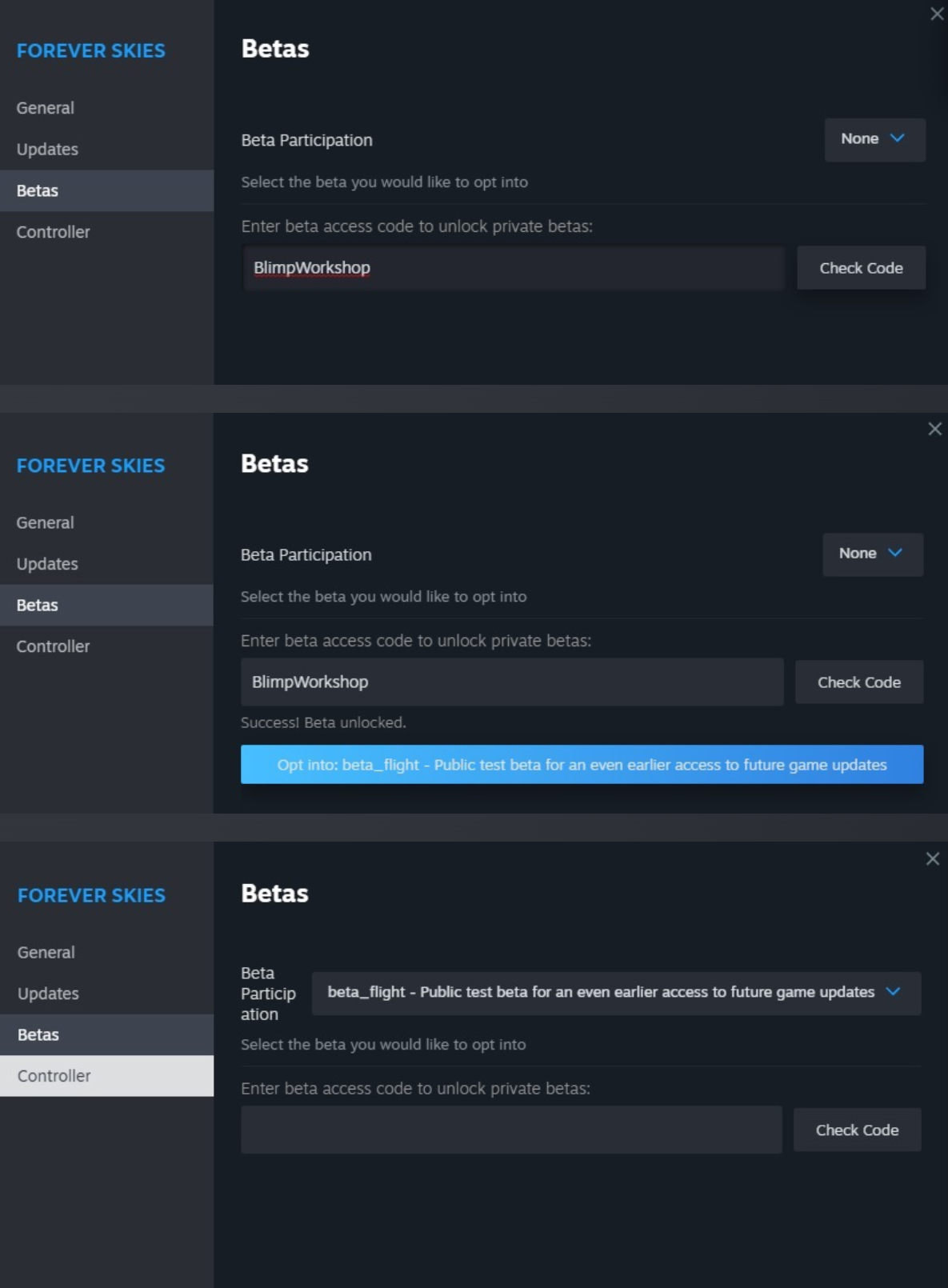Select General in the top dialog sidebar
948x1288 pixels.
[106, 108]
